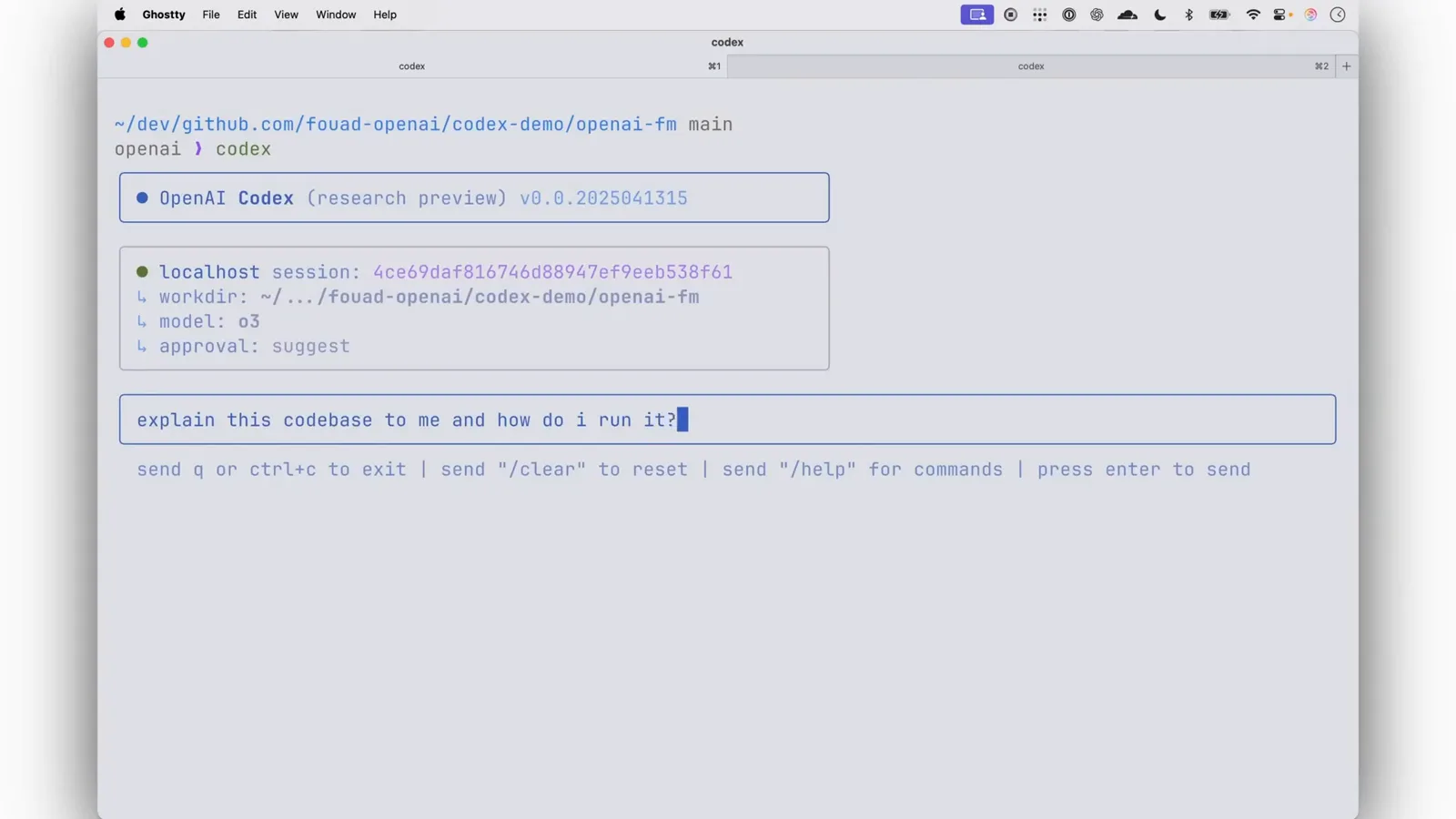This screenshot has width=1456, height=819.
Task: Open the ChatGPT menu bar icon
Action: tap(1097, 15)
